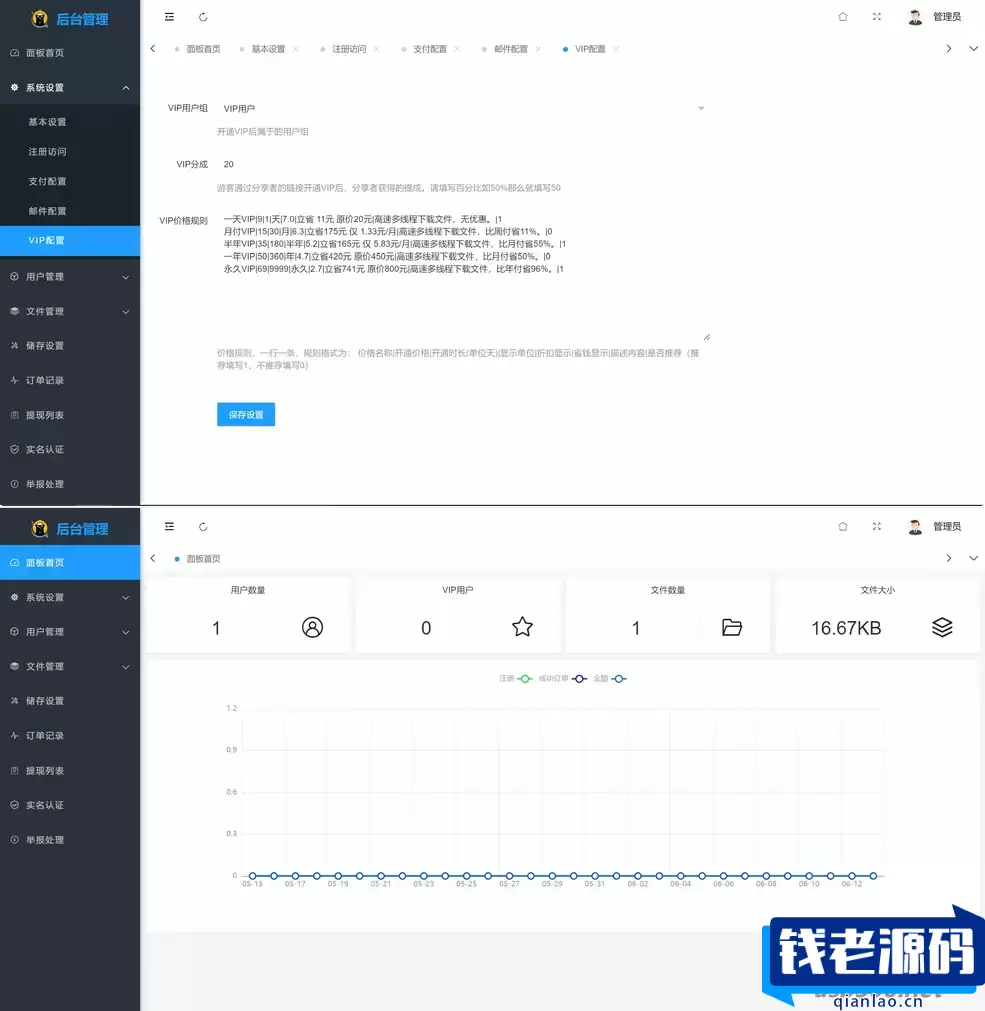
Task: Expand 文件管理 in the dashboard screen sidebar
Action: tap(70, 667)
